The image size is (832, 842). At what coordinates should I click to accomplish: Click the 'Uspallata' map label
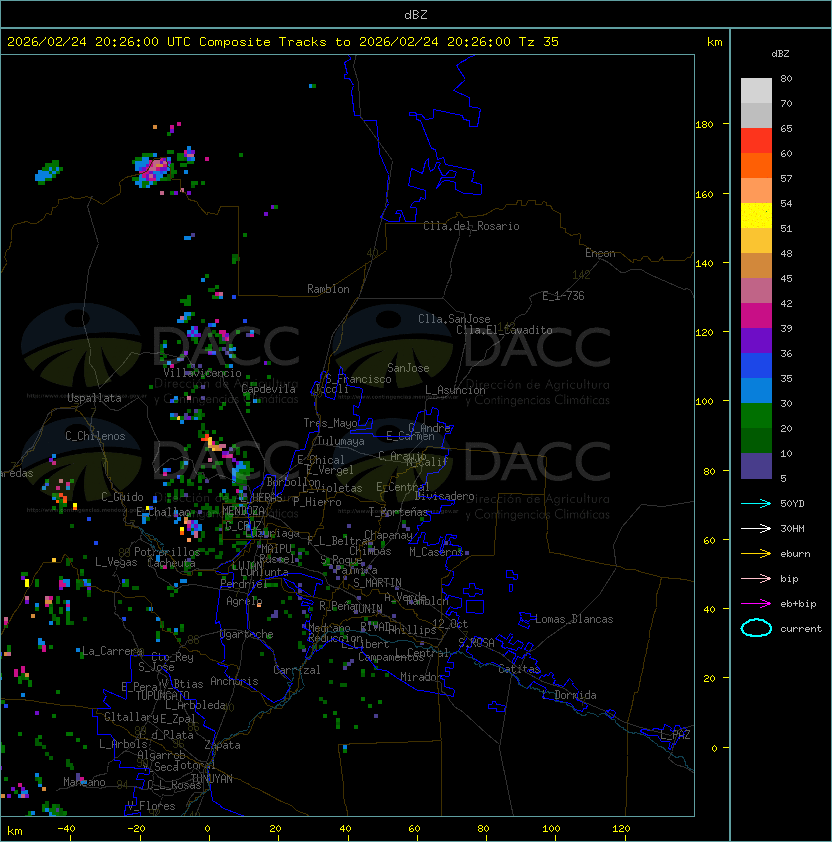94,398
